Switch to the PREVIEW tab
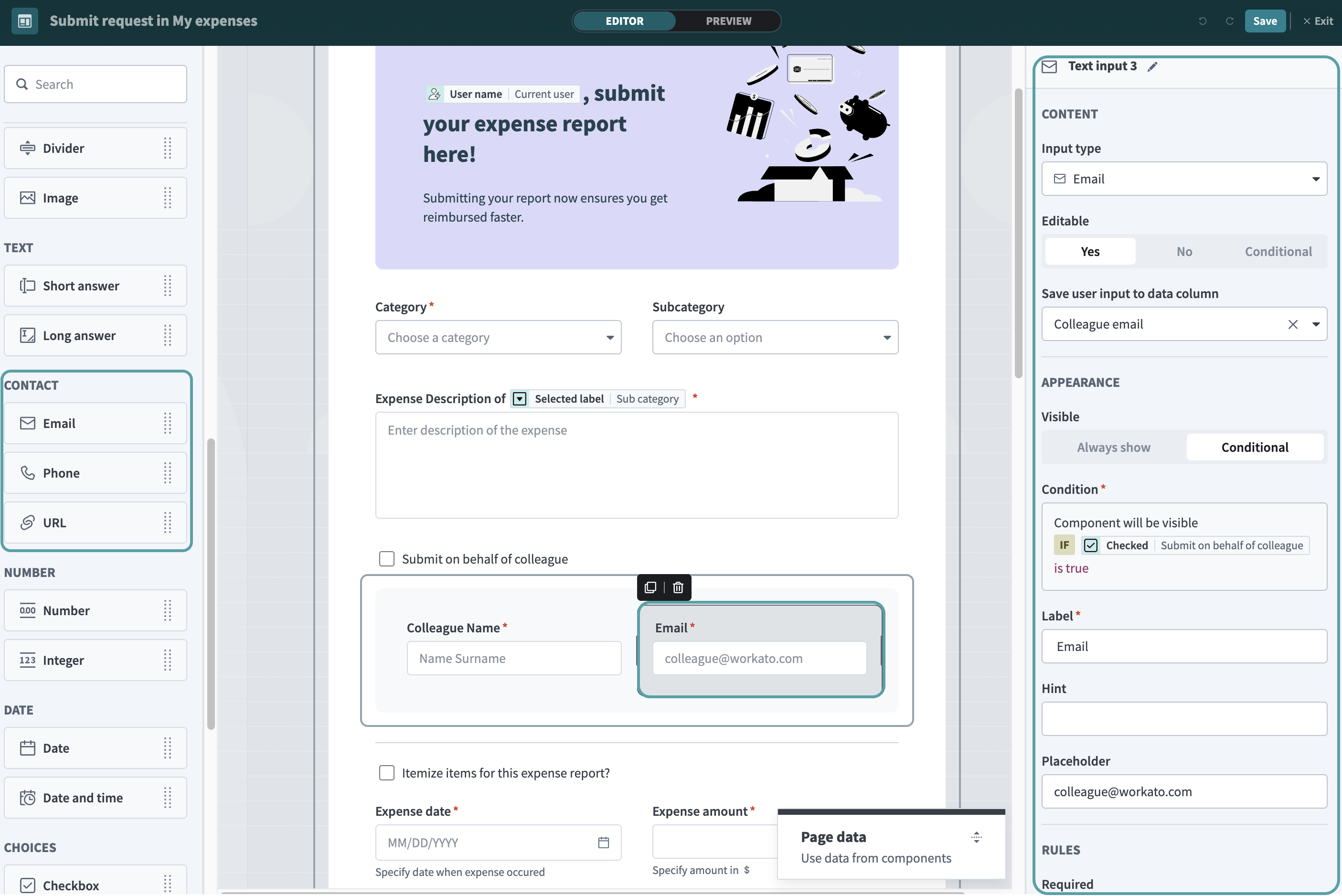 point(728,21)
